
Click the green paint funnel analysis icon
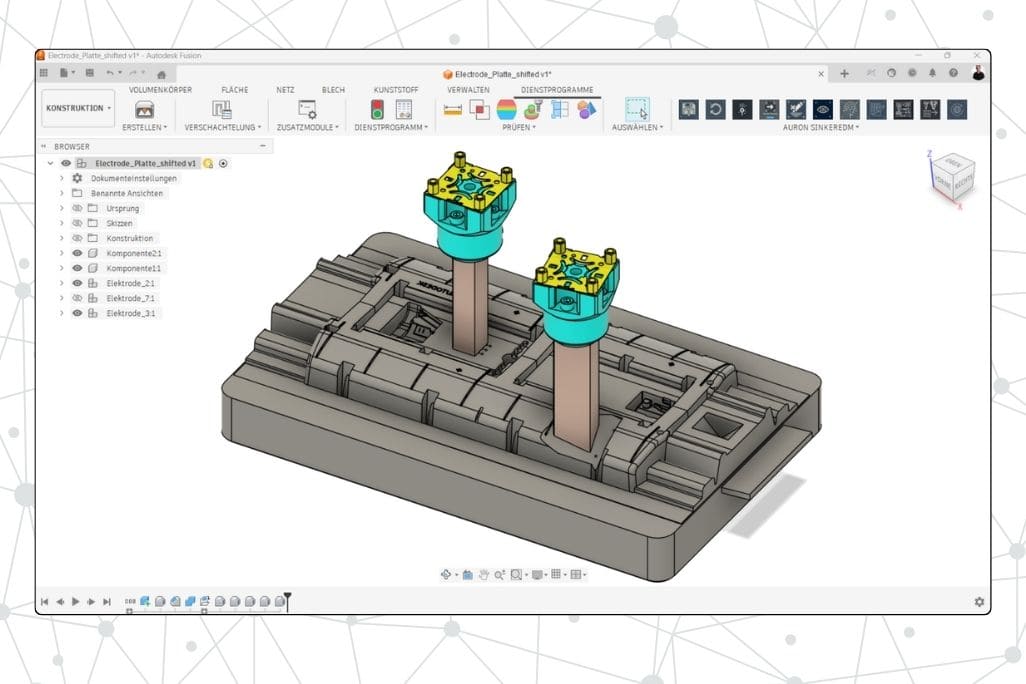(533, 109)
